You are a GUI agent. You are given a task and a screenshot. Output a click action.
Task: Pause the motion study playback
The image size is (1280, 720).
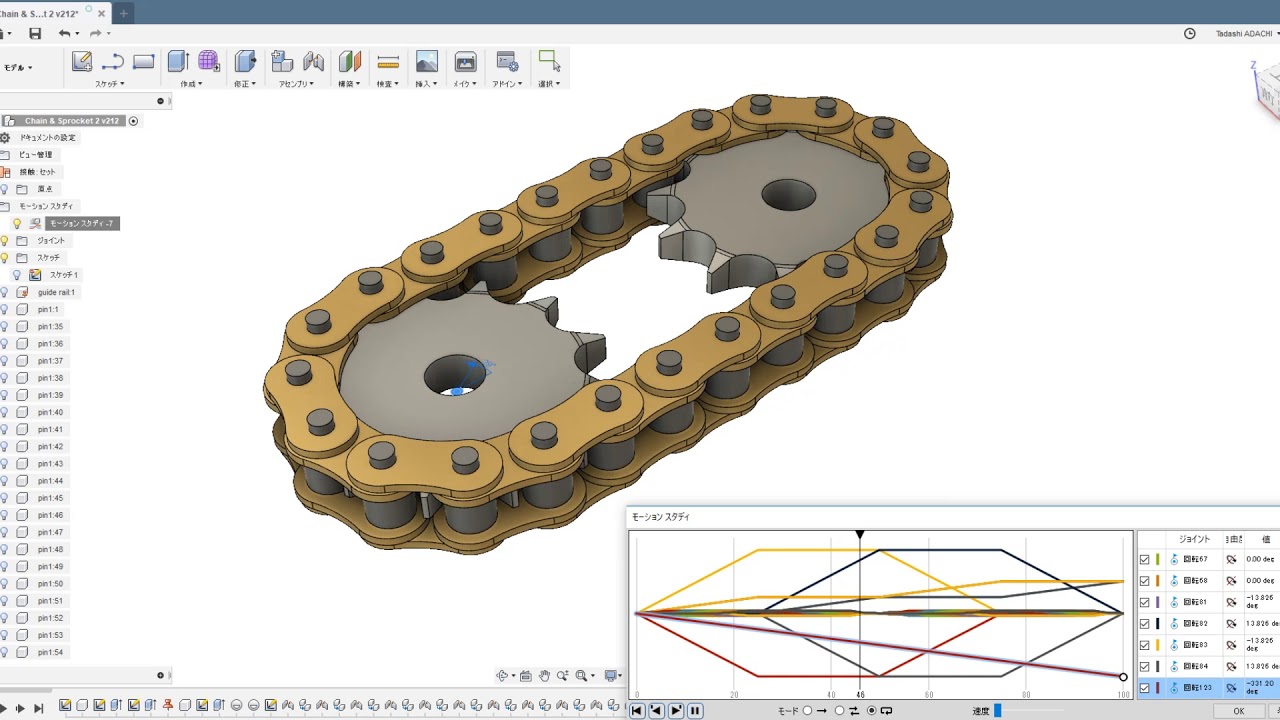click(695, 711)
